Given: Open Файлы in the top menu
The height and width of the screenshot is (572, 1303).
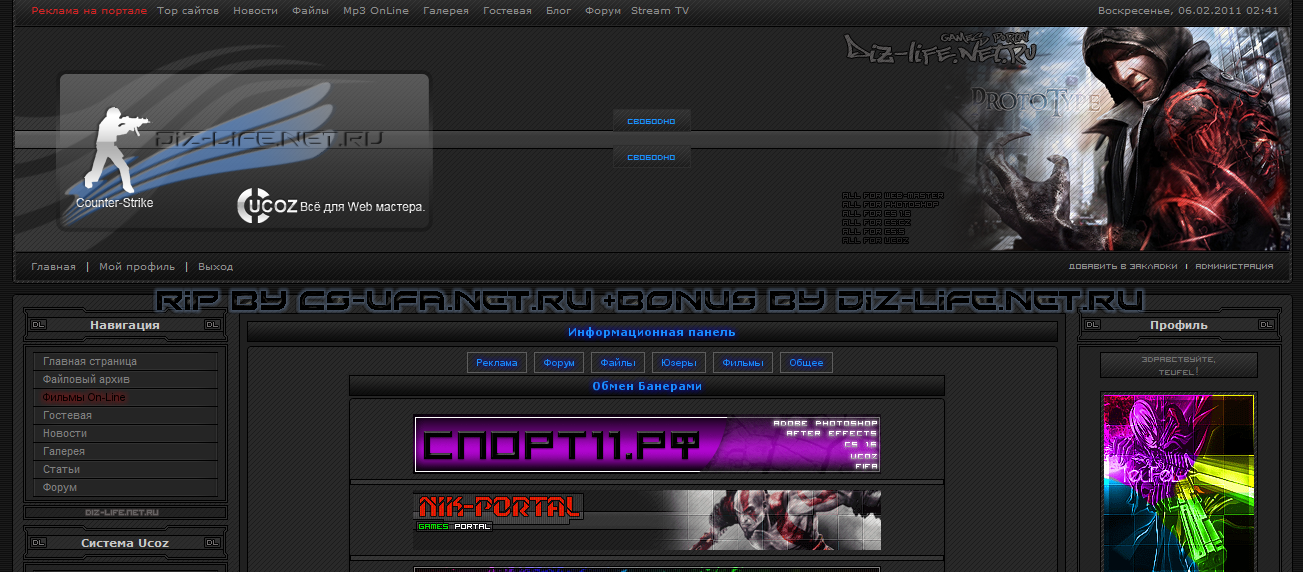Looking at the screenshot, I should point(311,11).
